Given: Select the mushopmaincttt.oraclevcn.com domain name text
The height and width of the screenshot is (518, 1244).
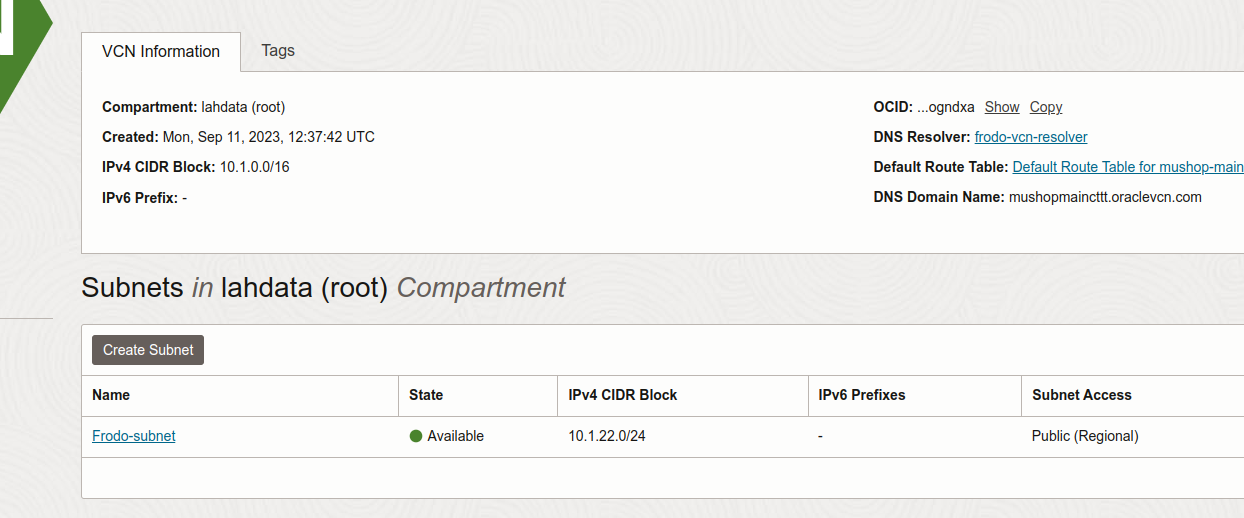Looking at the screenshot, I should pyautogui.click(x=1105, y=197).
